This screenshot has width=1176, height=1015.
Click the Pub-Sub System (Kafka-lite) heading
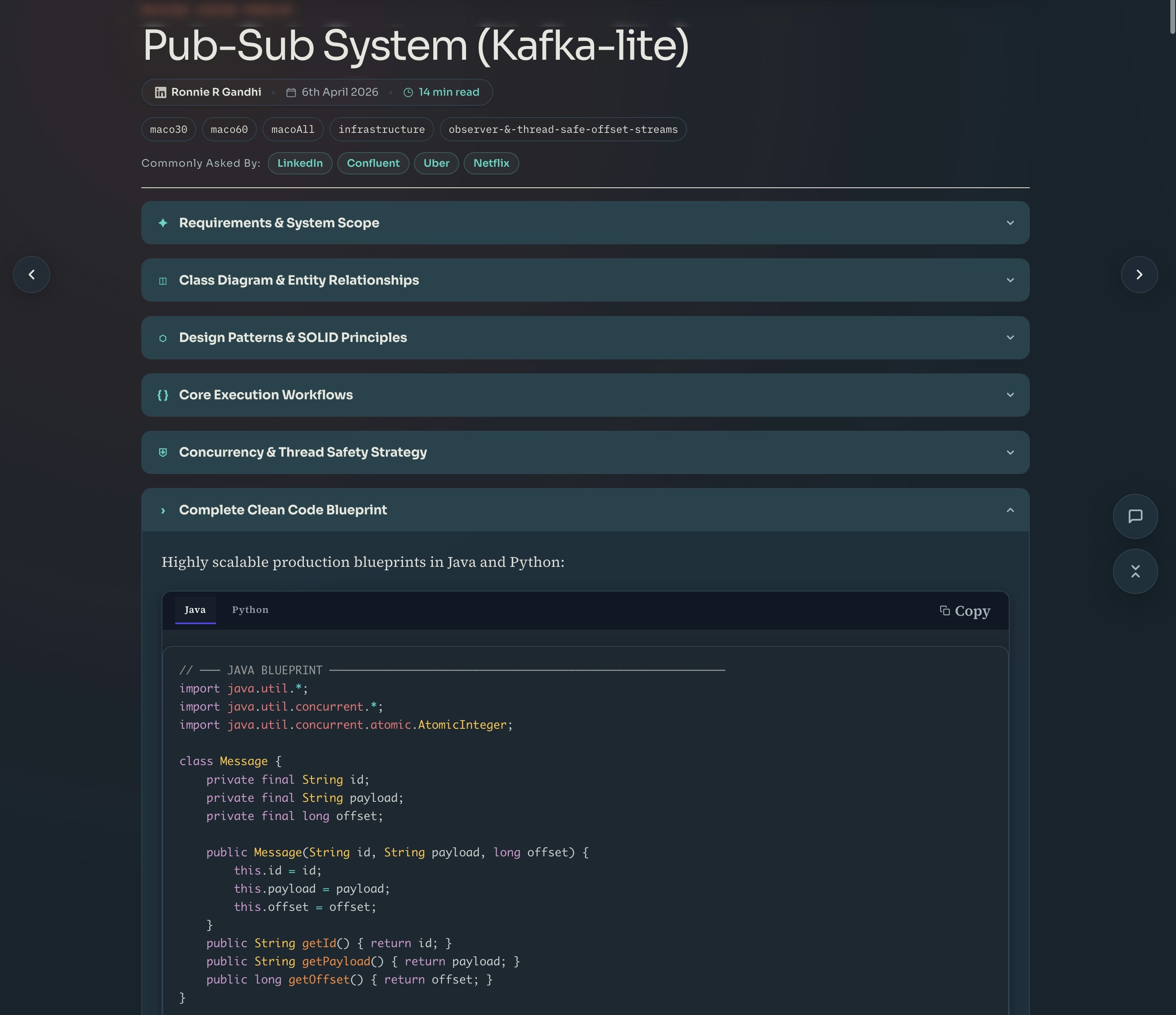(416, 46)
